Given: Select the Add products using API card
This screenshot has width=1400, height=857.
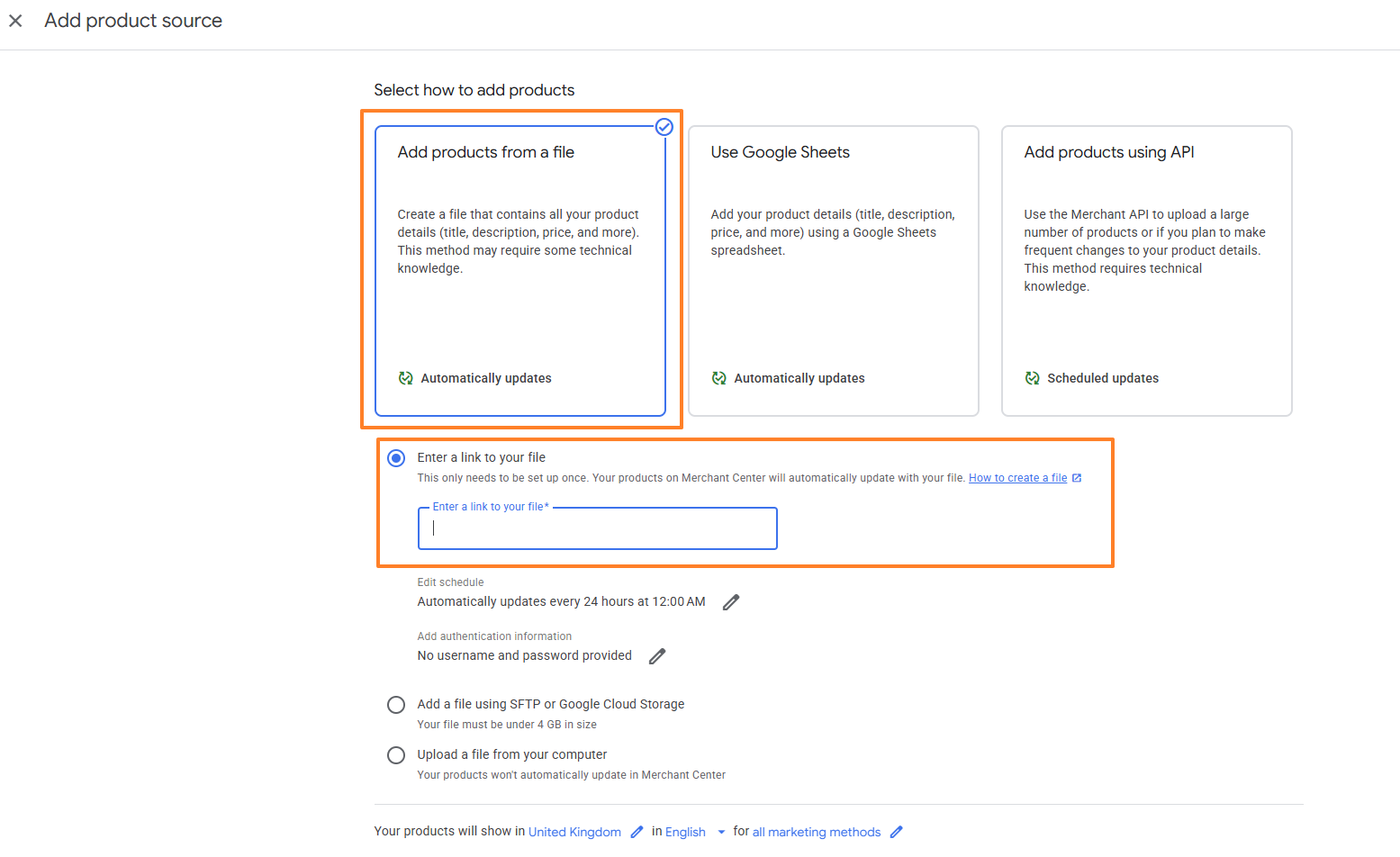Looking at the screenshot, I should tap(1146, 270).
